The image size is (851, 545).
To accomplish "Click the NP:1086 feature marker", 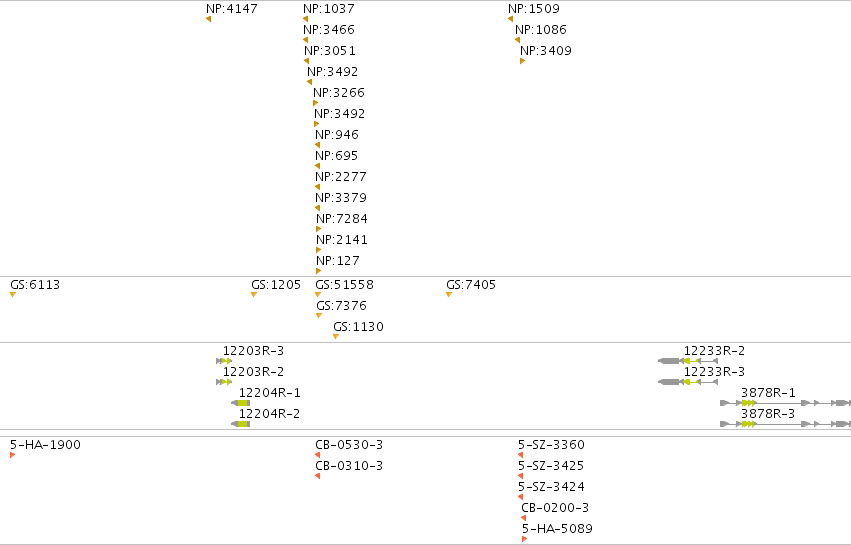I will coord(518,40).
